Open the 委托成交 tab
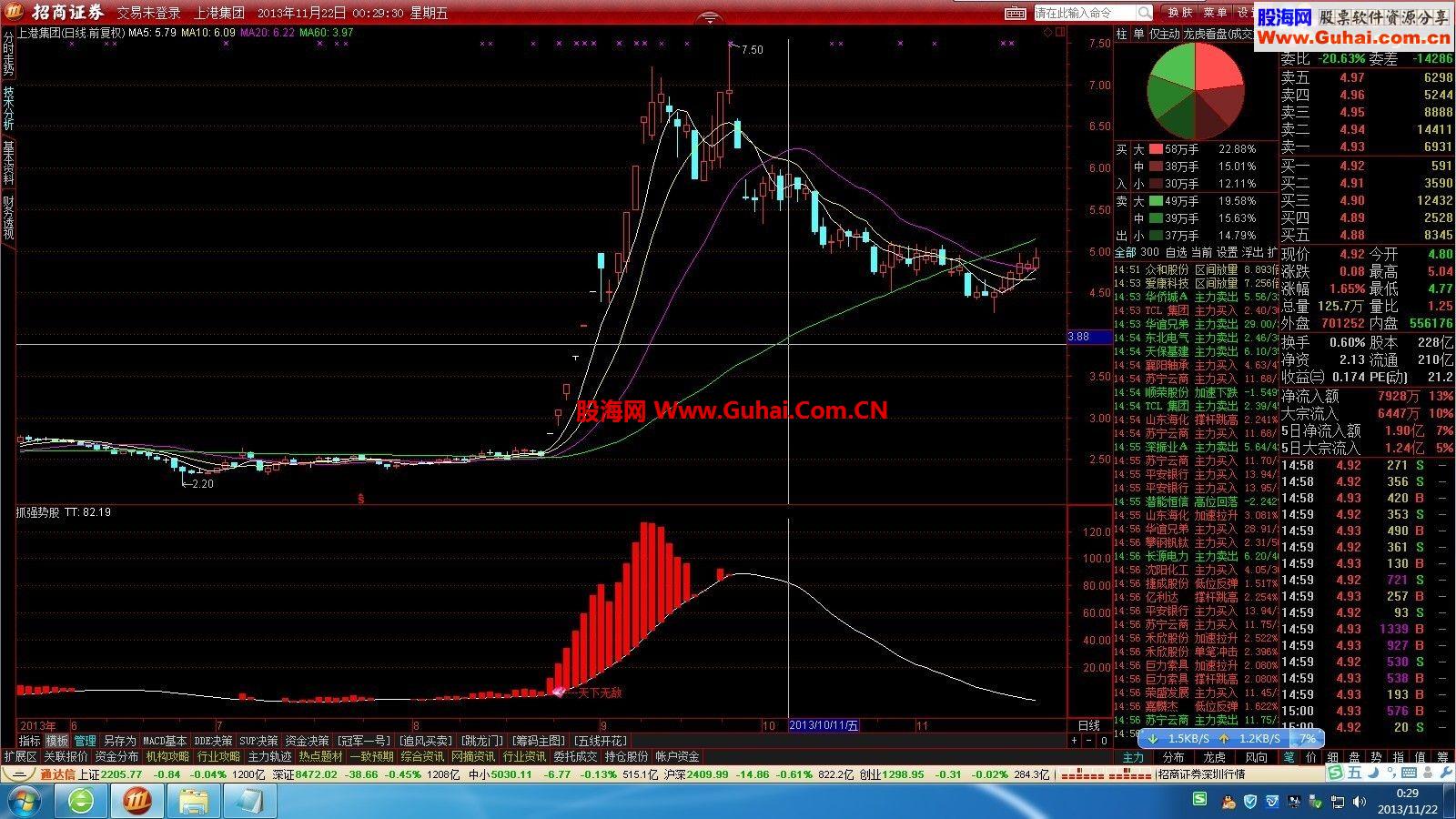The image size is (1456, 819). [x=575, y=756]
